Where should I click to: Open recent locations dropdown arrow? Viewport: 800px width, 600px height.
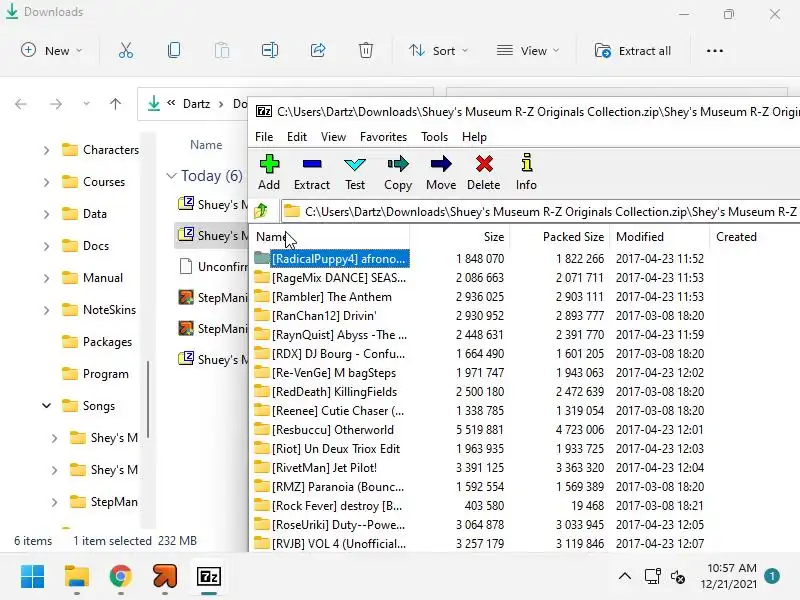[86, 104]
